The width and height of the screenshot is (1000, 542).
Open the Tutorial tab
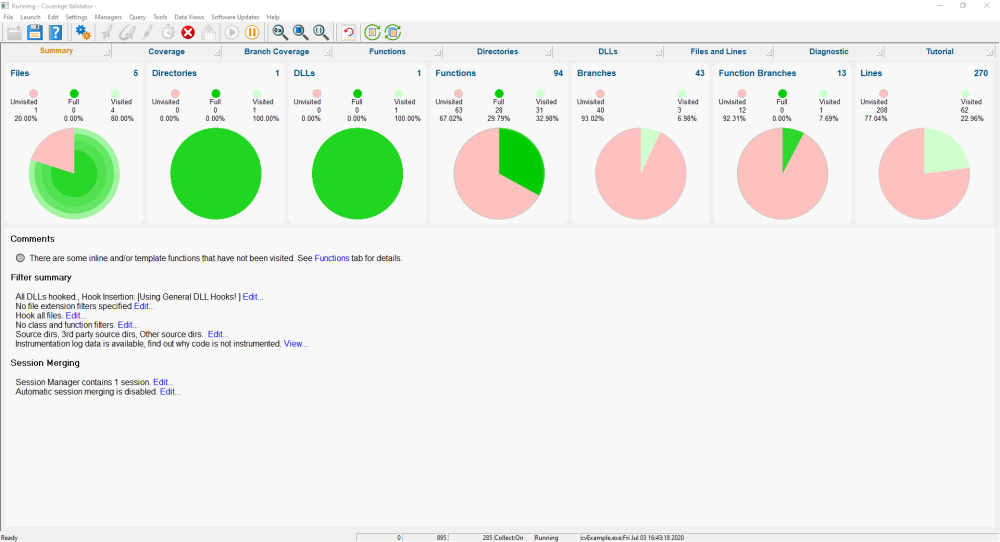pos(939,52)
